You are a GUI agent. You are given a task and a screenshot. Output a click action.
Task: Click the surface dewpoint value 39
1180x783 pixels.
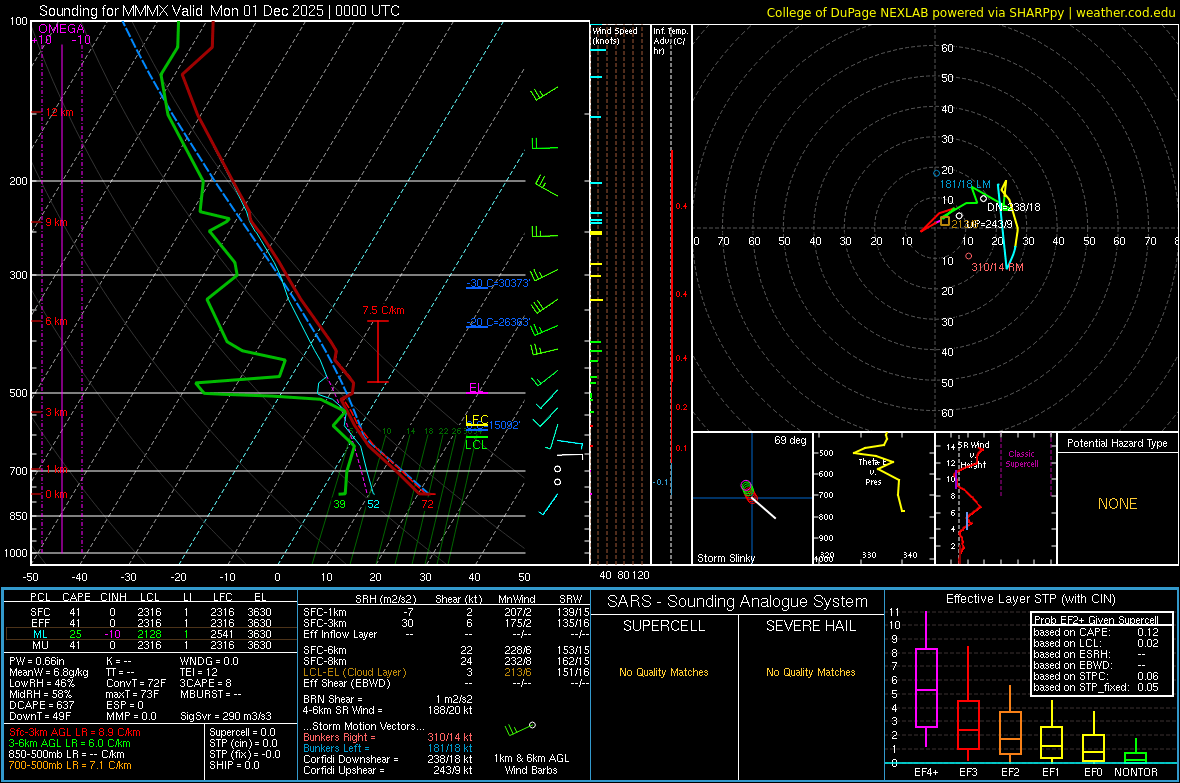[339, 504]
